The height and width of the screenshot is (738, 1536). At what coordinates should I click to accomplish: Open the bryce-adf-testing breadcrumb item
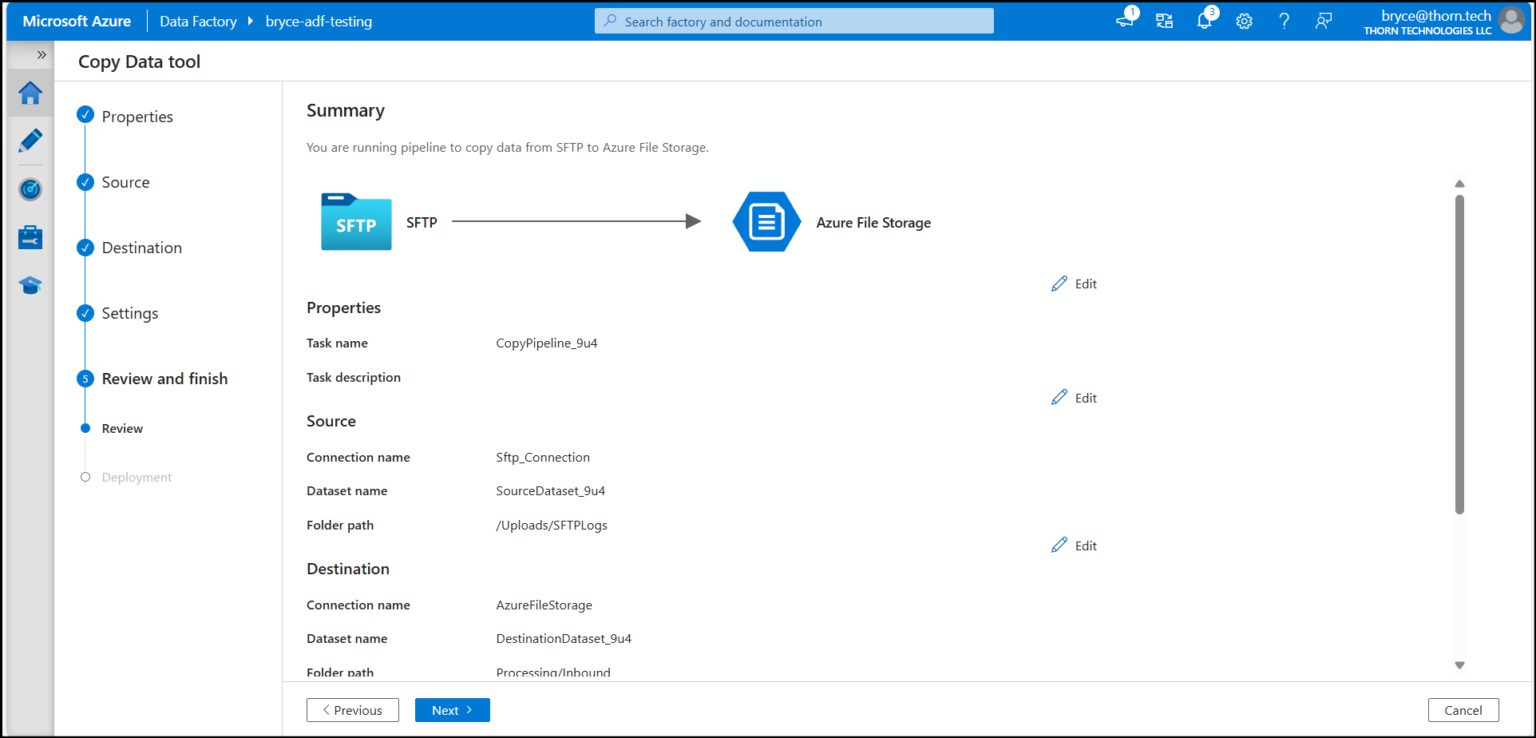click(318, 20)
